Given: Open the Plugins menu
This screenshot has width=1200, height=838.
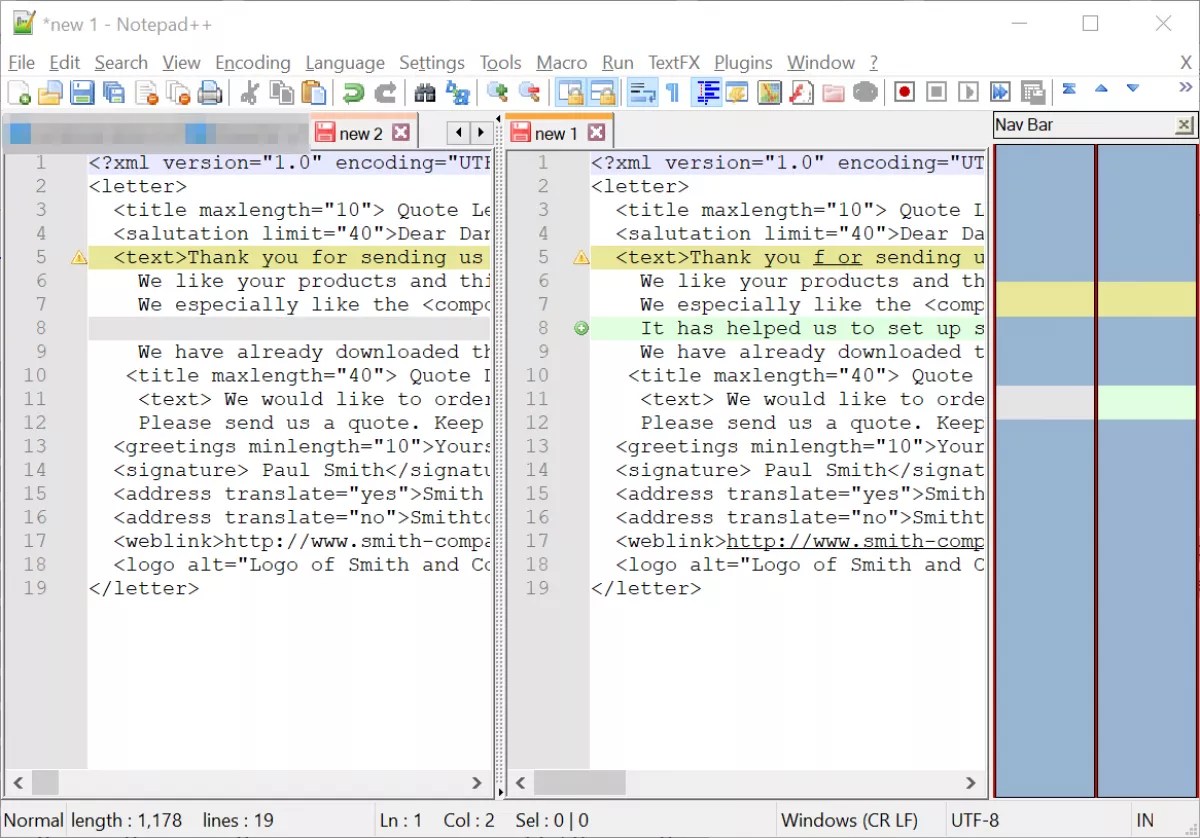Looking at the screenshot, I should coord(742,62).
